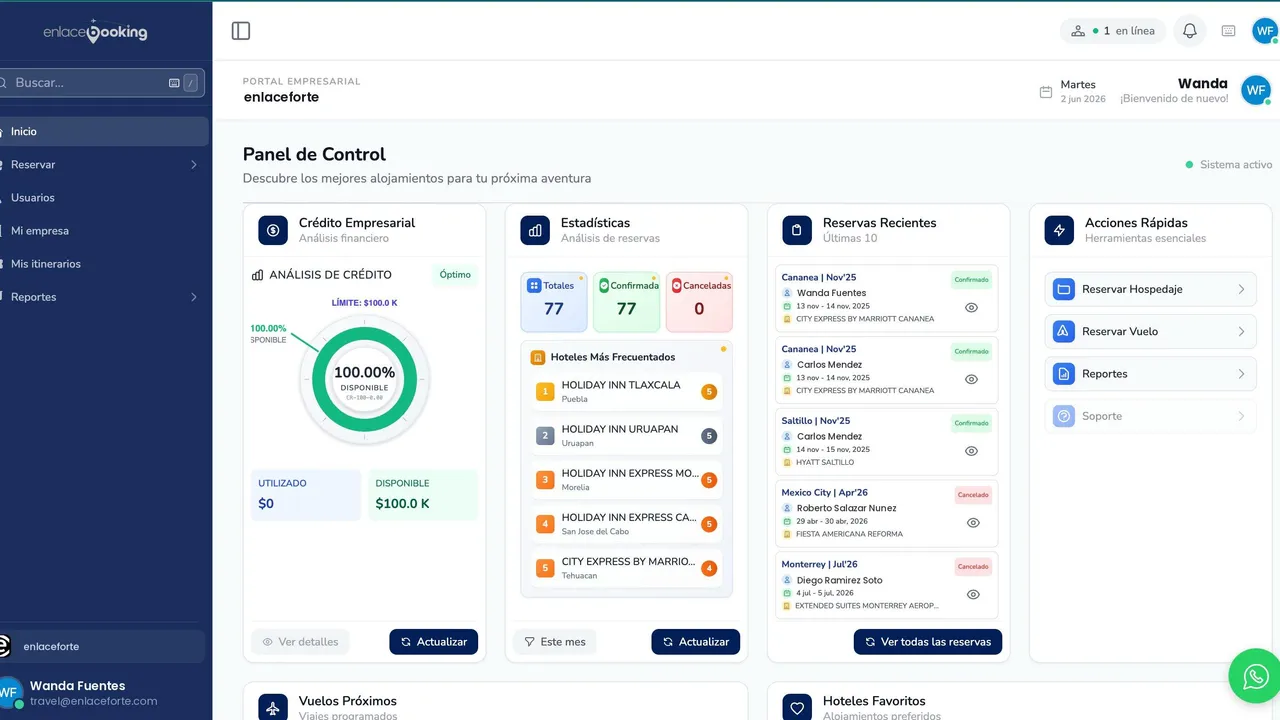Click the Crédito Empresarial dollar icon
The width and height of the screenshot is (1280, 720).
tap(273, 230)
